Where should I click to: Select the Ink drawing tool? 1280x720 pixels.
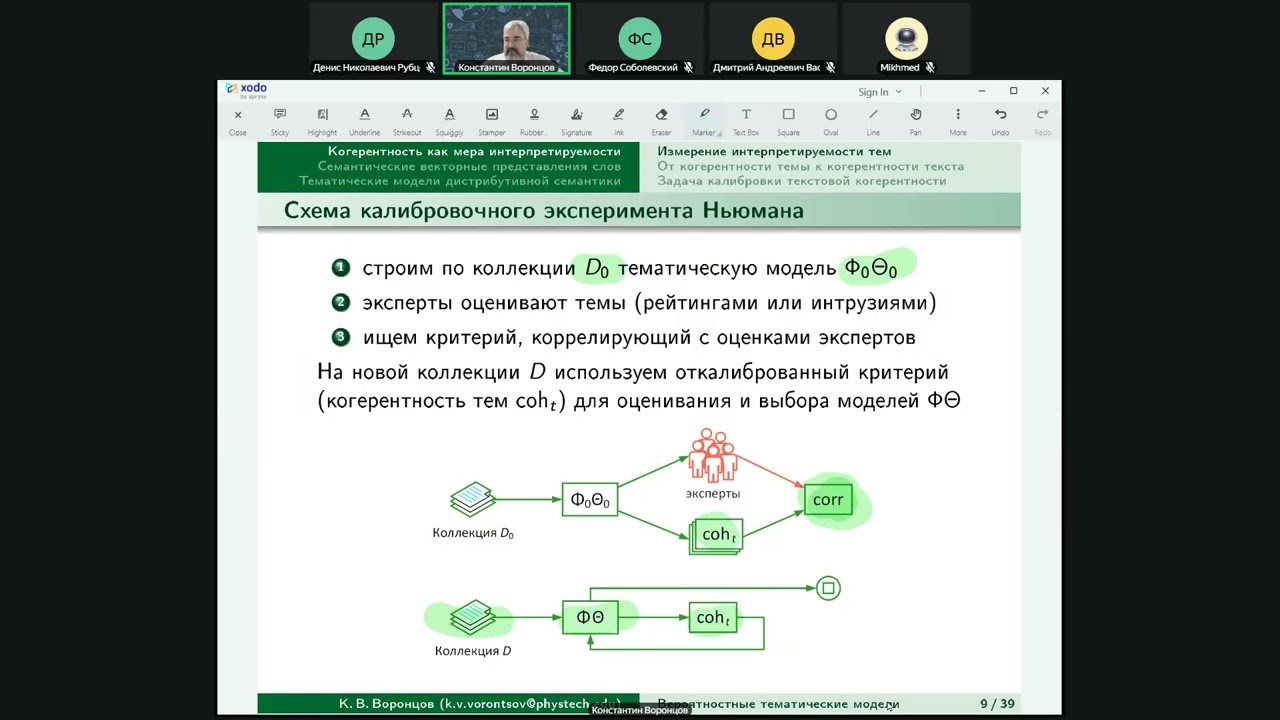tap(619, 121)
